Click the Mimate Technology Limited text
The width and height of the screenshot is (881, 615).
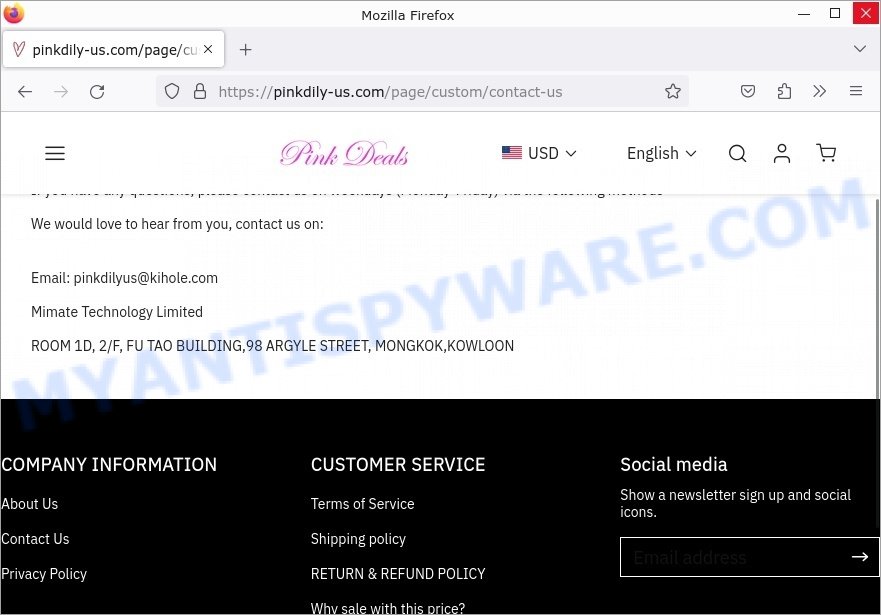click(x=117, y=312)
